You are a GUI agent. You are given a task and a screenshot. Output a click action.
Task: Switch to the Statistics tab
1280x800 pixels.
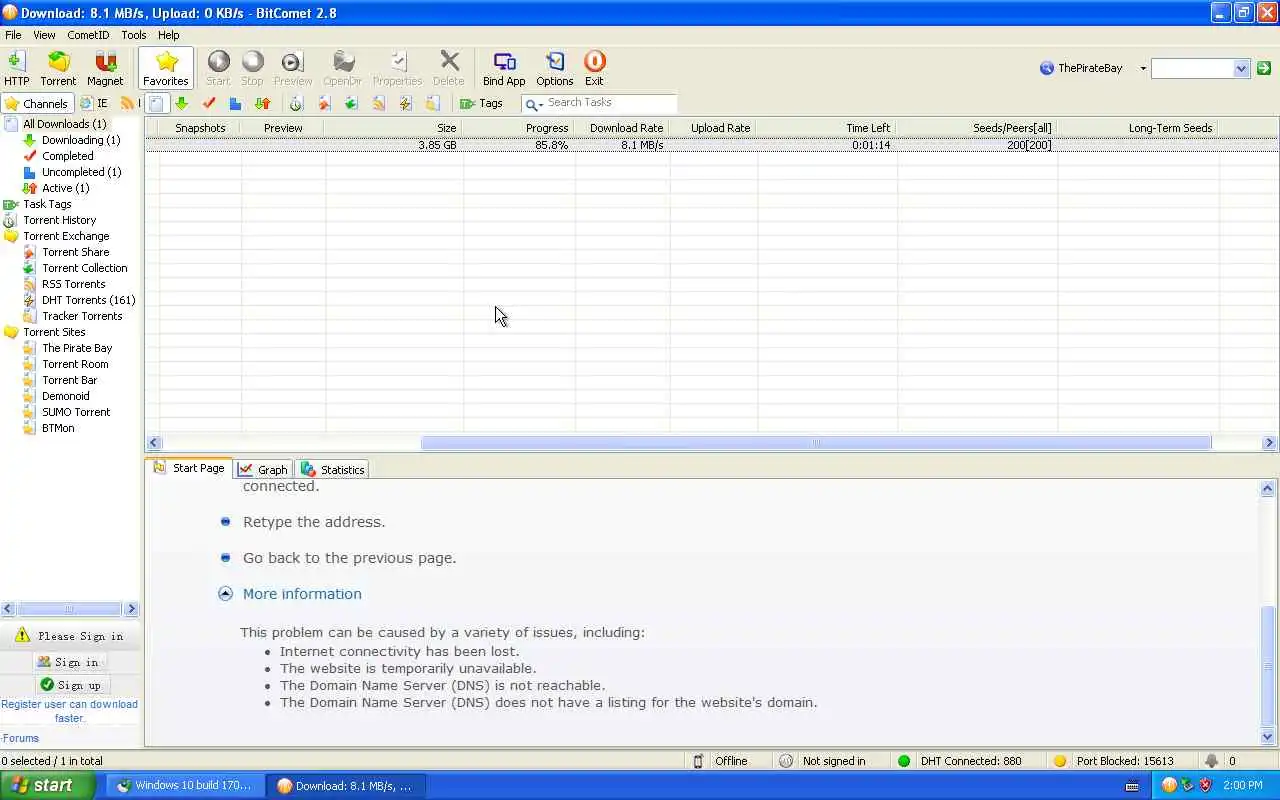pyautogui.click(x=333, y=469)
